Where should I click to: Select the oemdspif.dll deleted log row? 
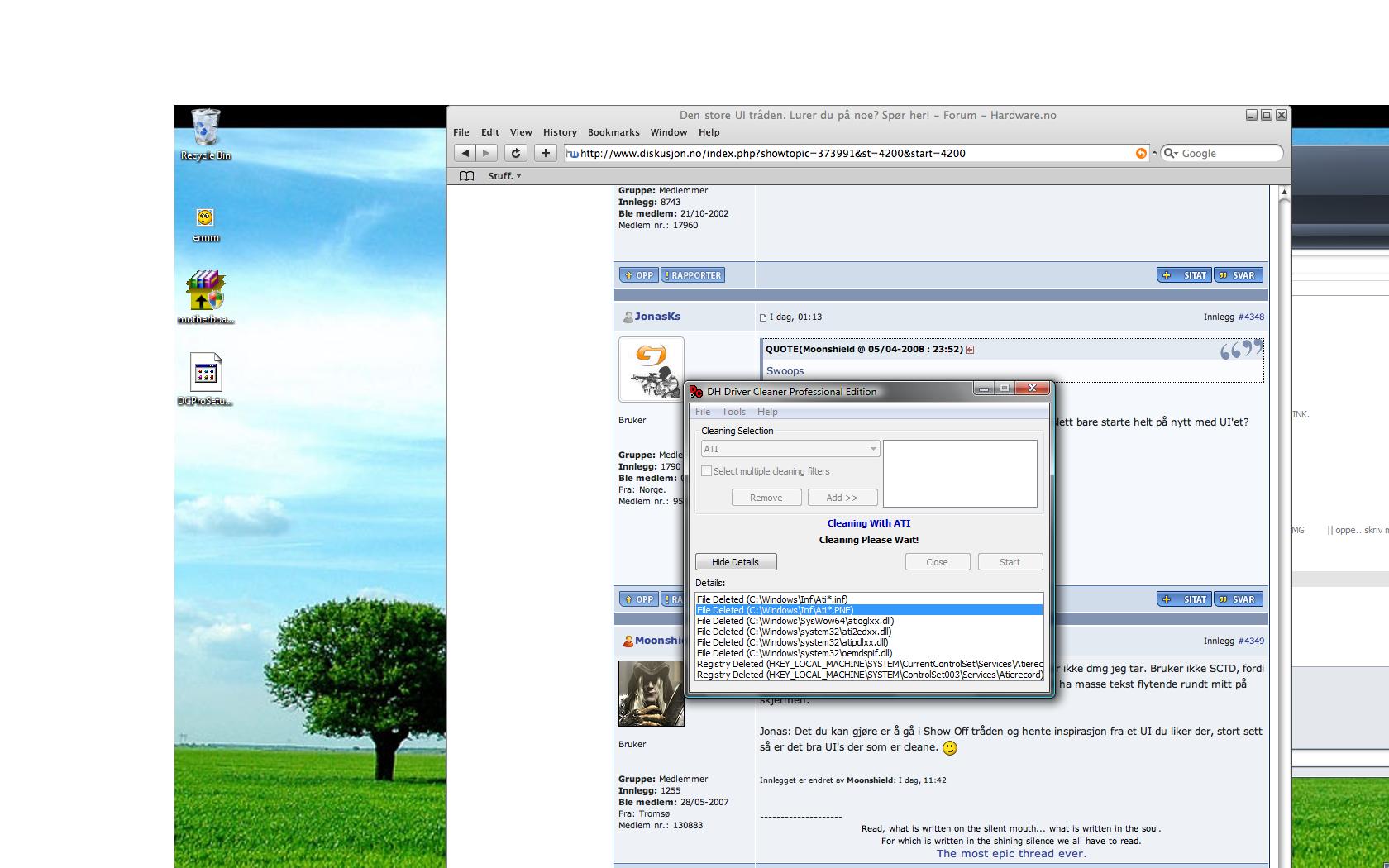click(869, 653)
